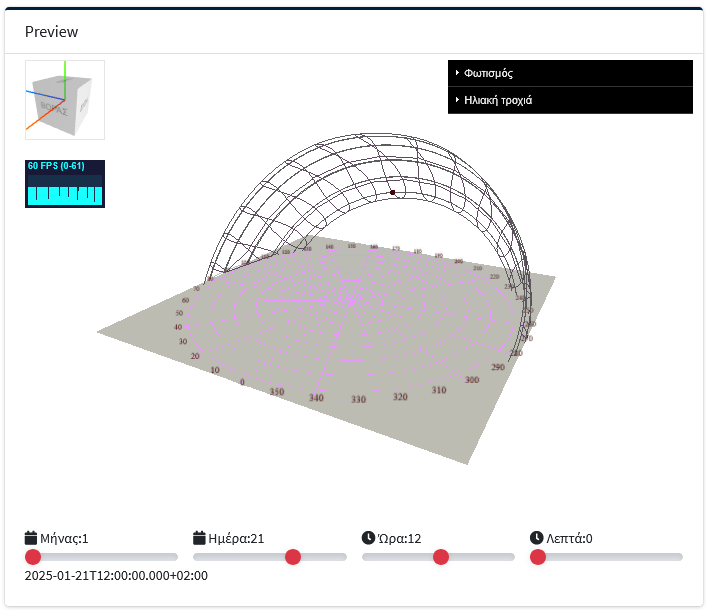
Task: Click the 330 azimuth label on ground plane
Action: click(358, 400)
